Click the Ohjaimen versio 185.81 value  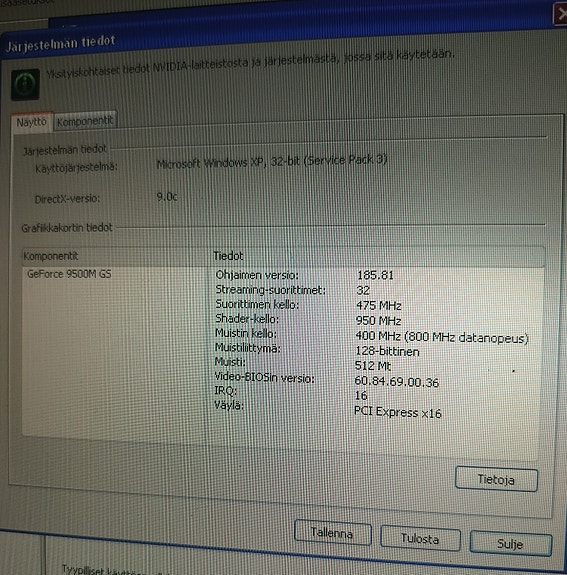(x=375, y=275)
